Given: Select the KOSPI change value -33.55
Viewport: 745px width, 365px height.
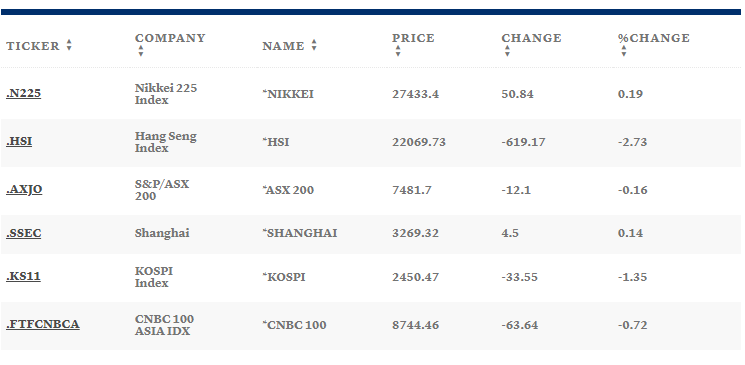Looking at the screenshot, I should (519, 277).
